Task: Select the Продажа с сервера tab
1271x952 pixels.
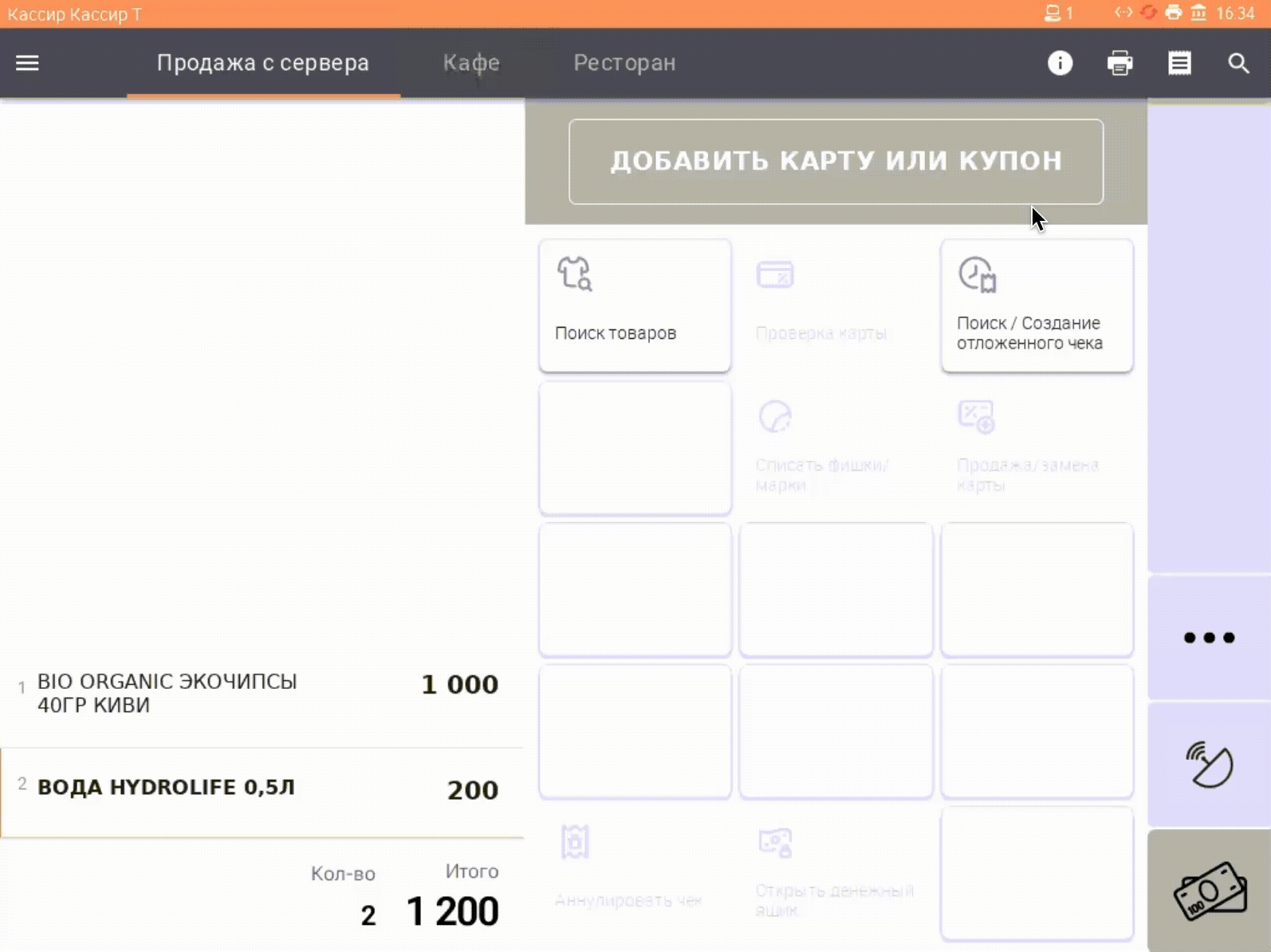Action: click(263, 63)
